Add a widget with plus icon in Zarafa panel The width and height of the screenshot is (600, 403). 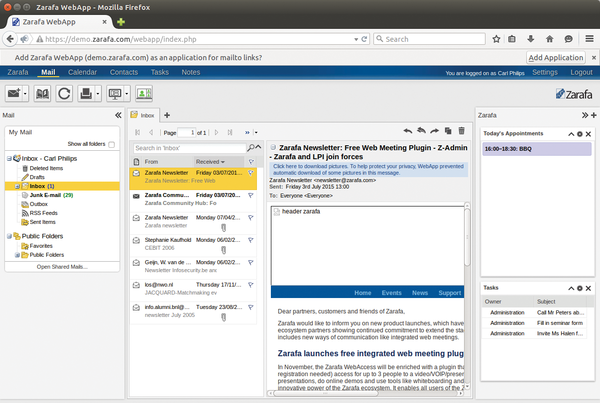[x=594, y=115]
